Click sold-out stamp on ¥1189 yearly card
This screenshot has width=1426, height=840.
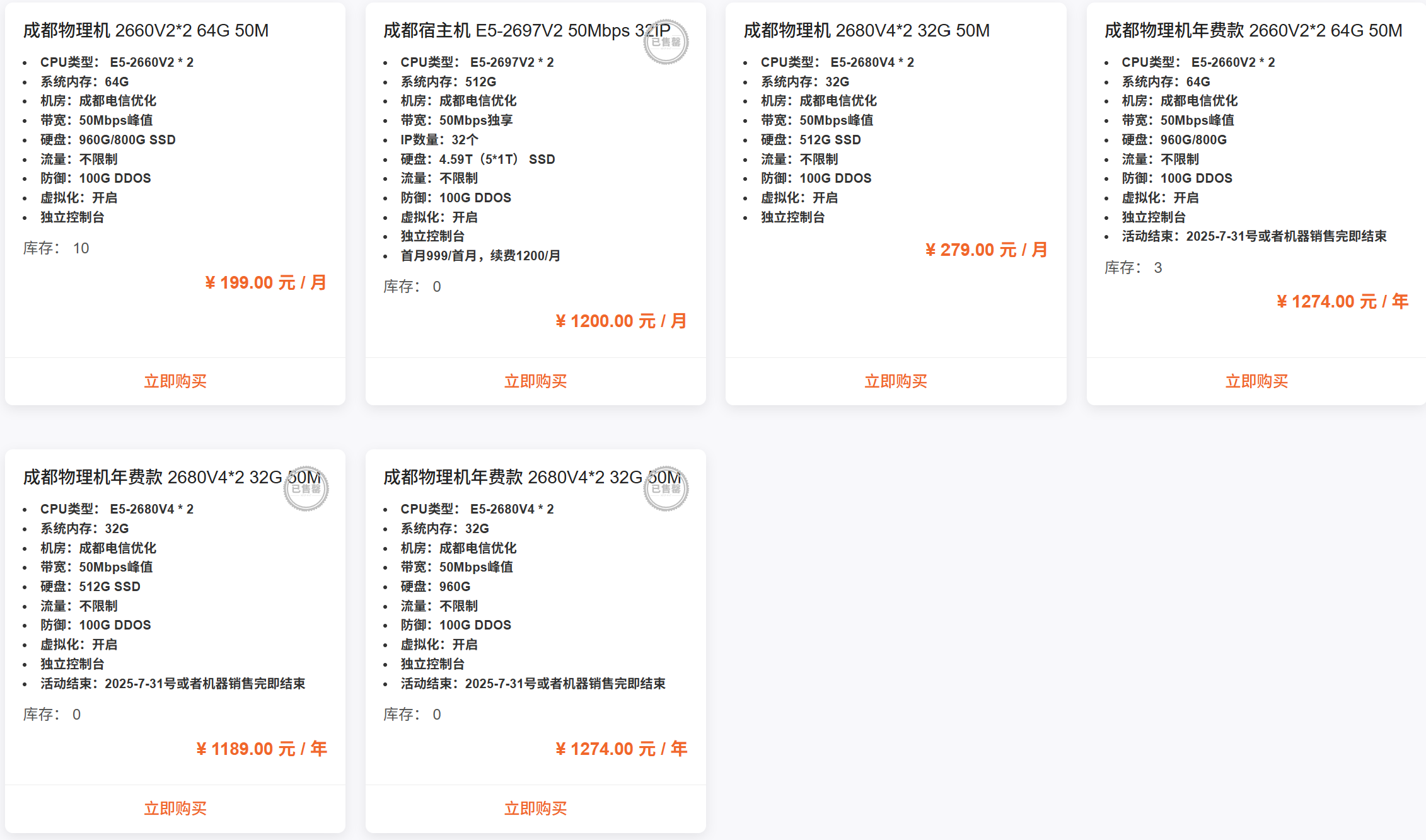click(306, 489)
